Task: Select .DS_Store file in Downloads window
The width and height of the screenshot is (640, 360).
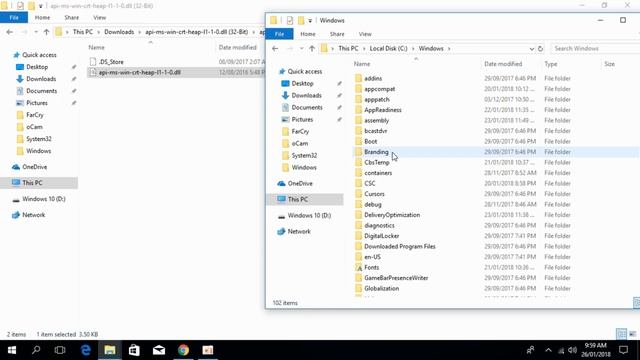Action: 111,62
